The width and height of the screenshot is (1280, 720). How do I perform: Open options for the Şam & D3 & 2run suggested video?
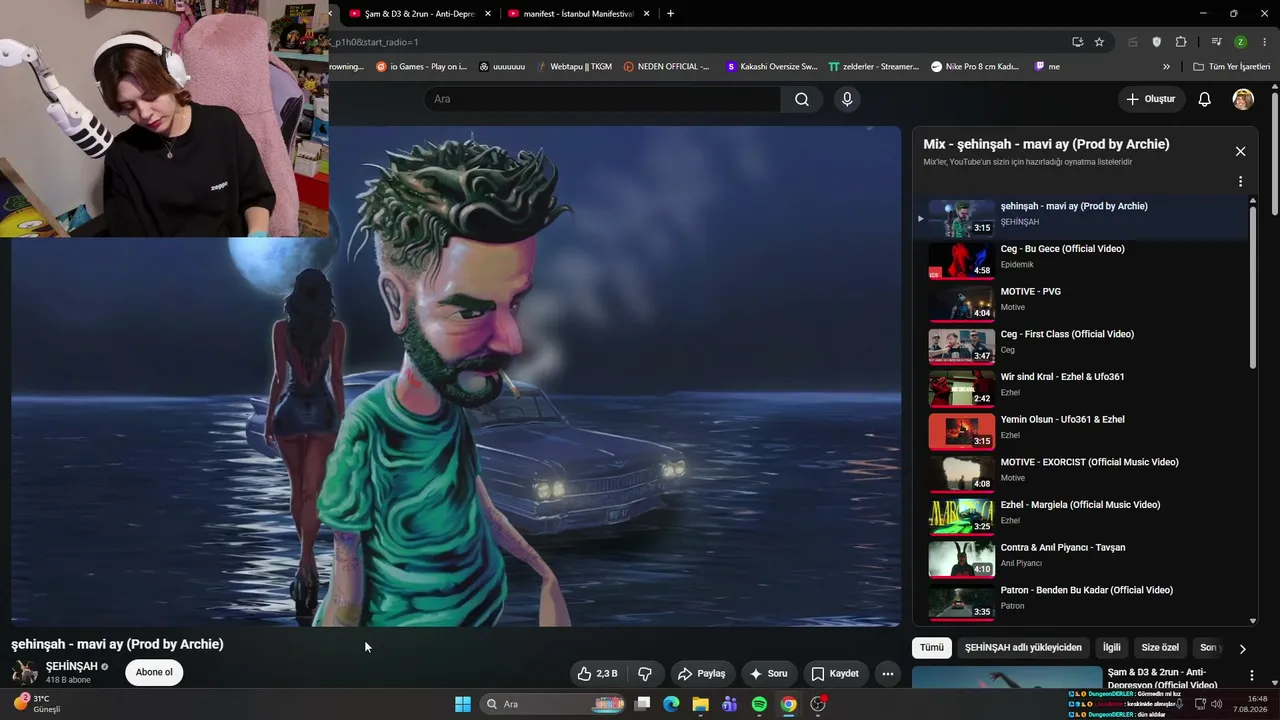(1252, 676)
